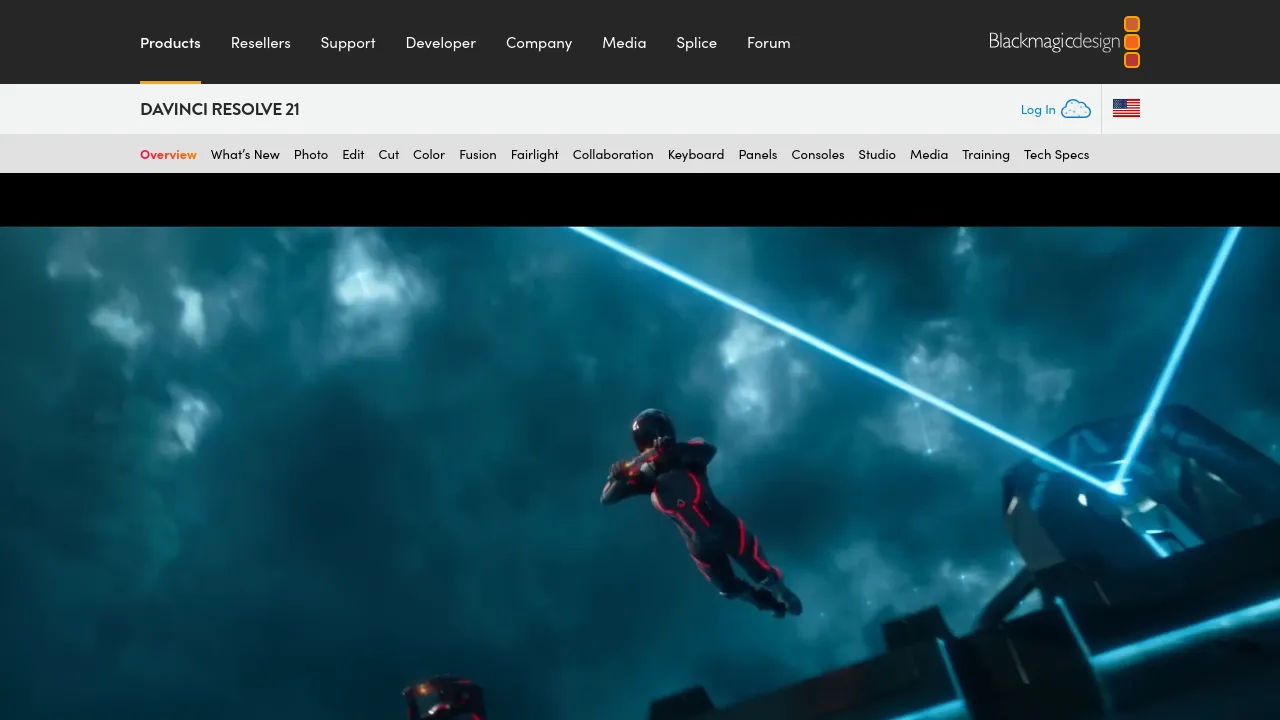Switch to the Studio tab

pos(877,155)
